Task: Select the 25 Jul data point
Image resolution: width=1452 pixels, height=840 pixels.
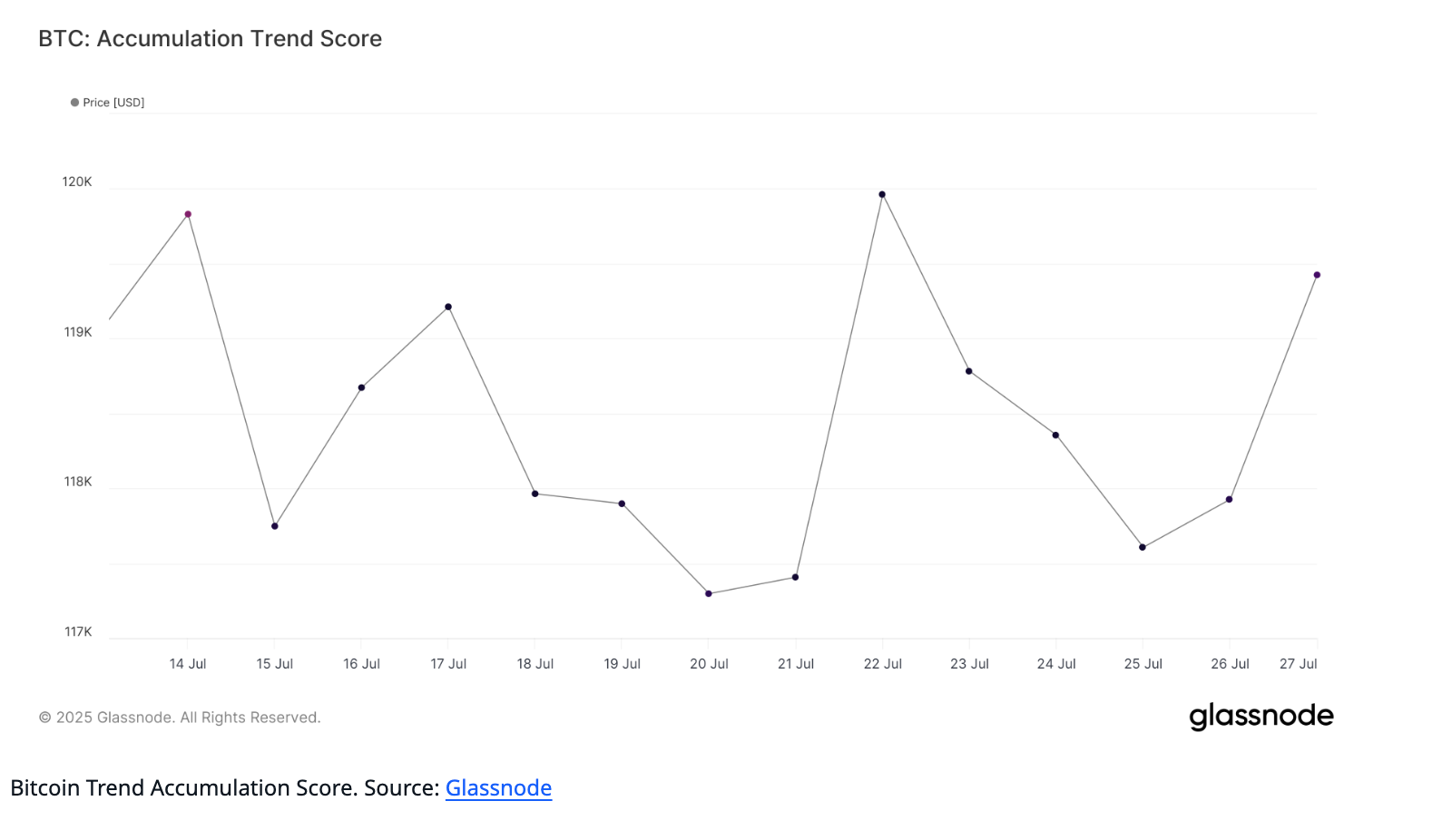Action: 1143,547
